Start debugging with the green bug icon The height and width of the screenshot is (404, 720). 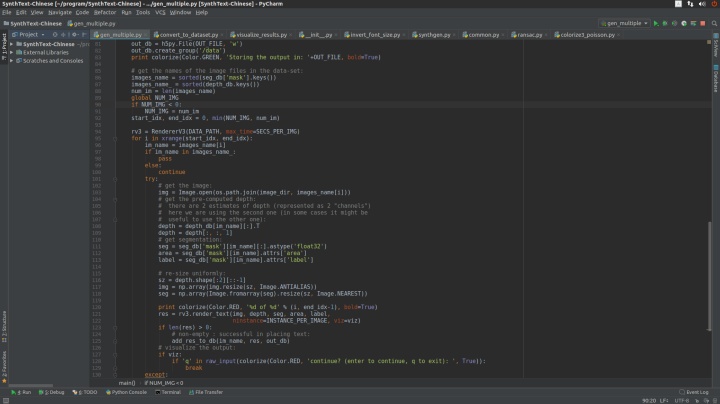tap(665, 23)
